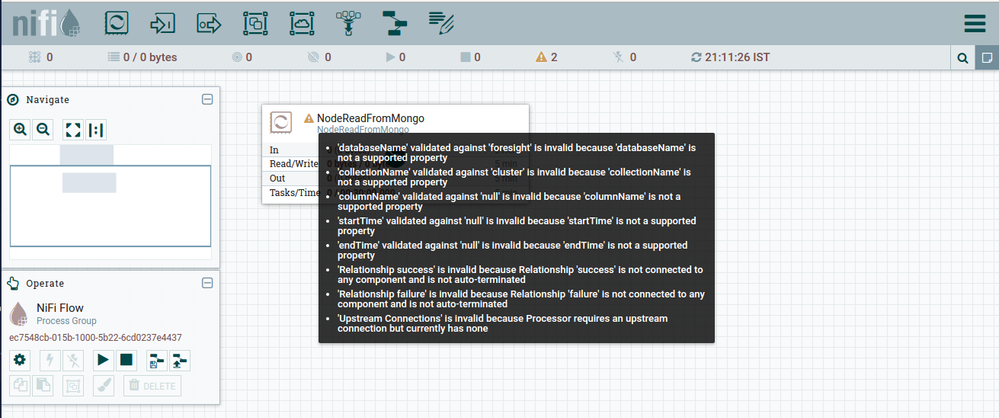Select the Process Group toolbar icon
999x418 pixels.
coord(255,22)
